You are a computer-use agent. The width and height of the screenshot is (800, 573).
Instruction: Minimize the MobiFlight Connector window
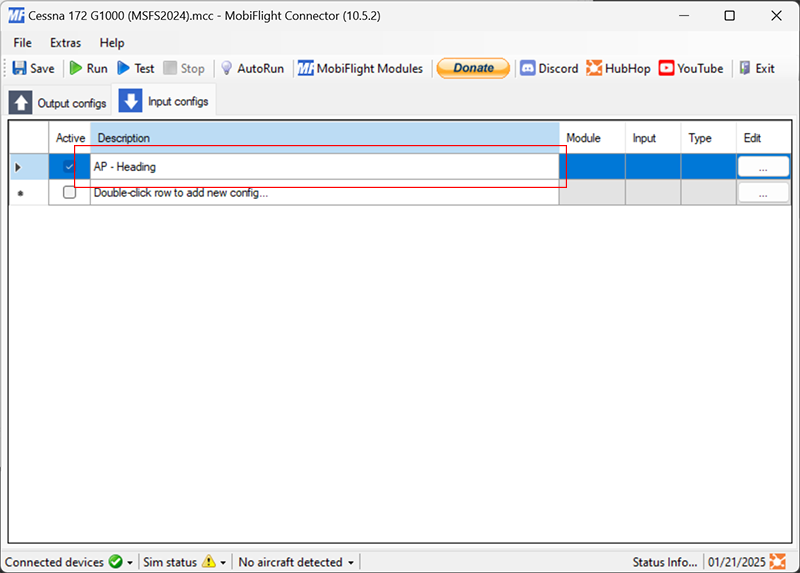684,15
